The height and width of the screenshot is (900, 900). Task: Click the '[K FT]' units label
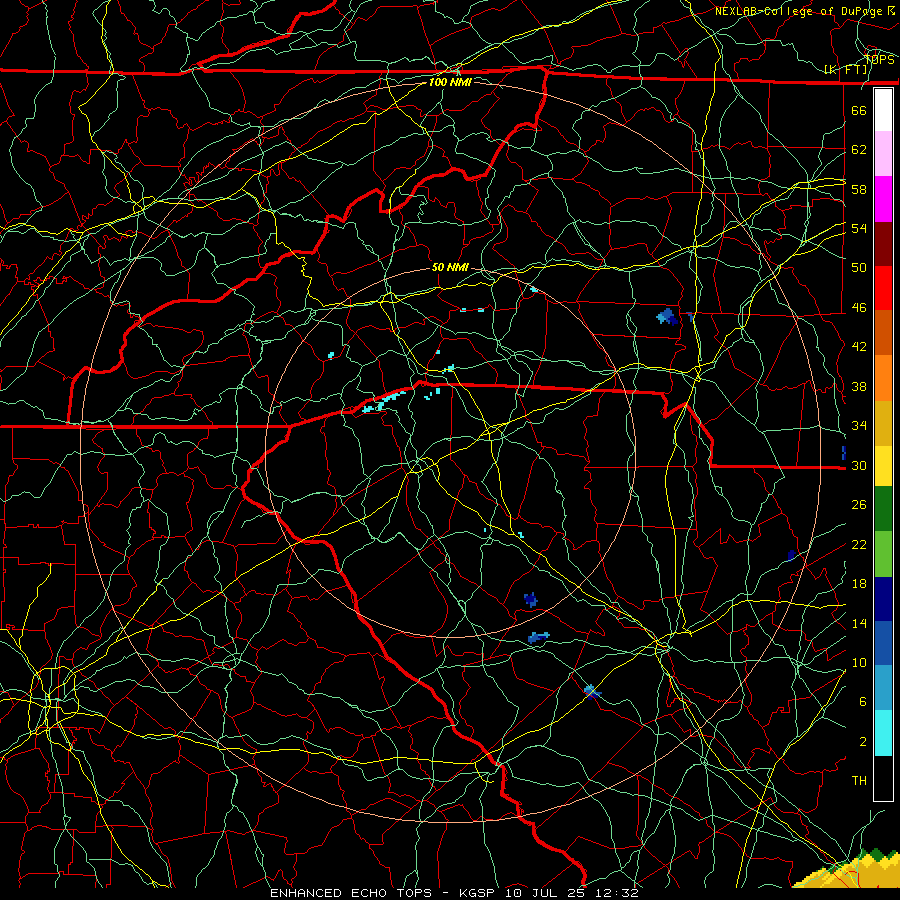pos(846,70)
